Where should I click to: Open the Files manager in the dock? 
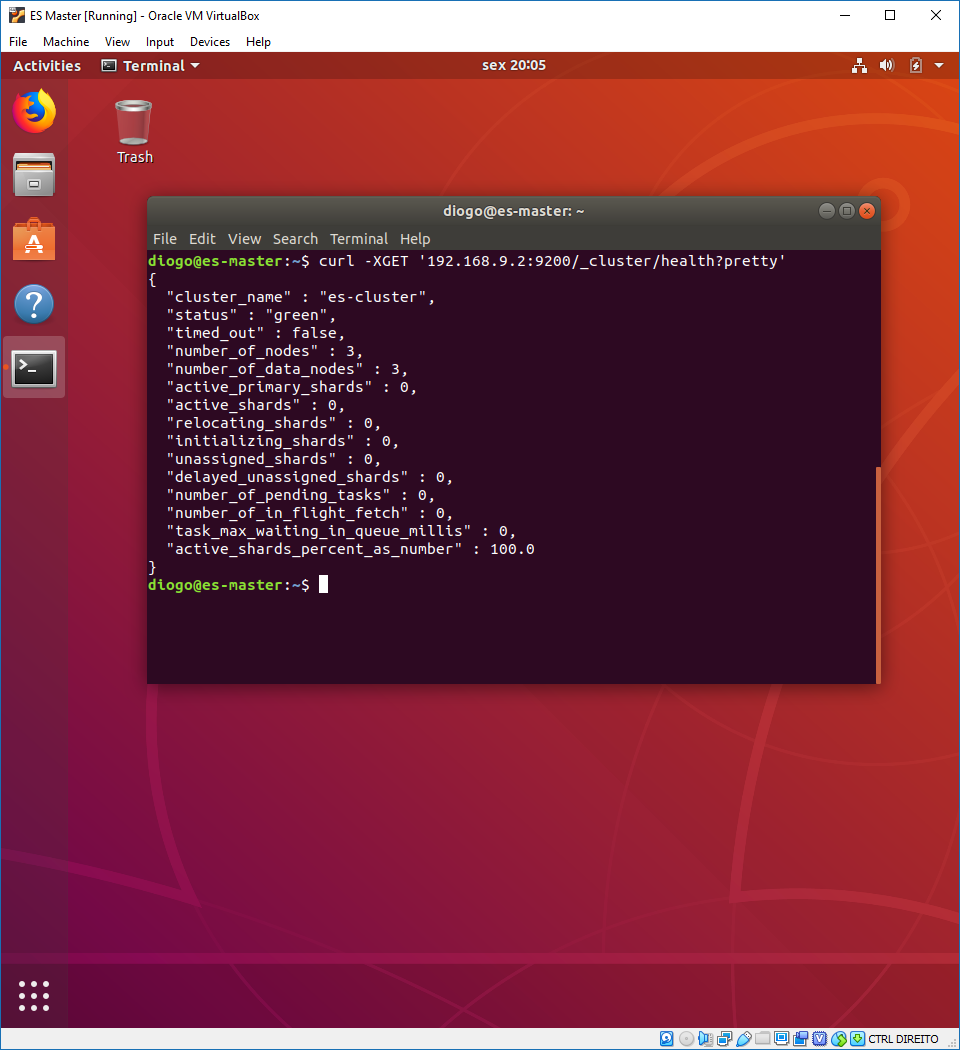(34, 175)
